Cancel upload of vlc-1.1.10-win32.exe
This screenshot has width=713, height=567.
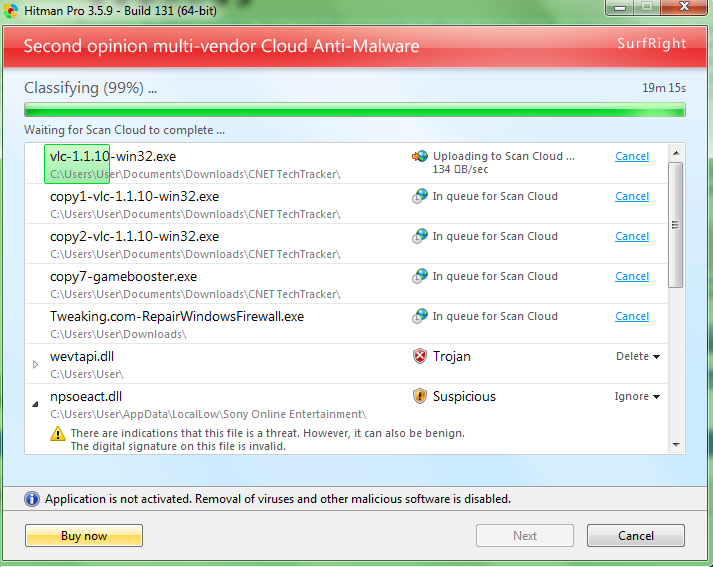pyautogui.click(x=632, y=156)
